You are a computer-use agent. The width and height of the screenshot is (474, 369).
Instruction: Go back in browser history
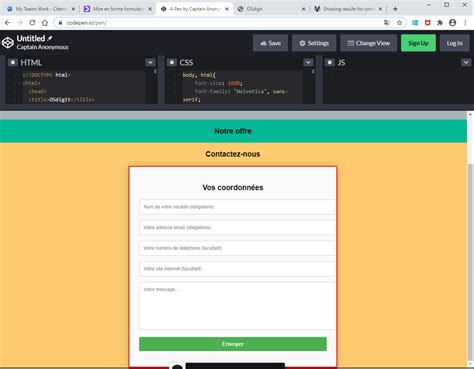click(x=7, y=23)
